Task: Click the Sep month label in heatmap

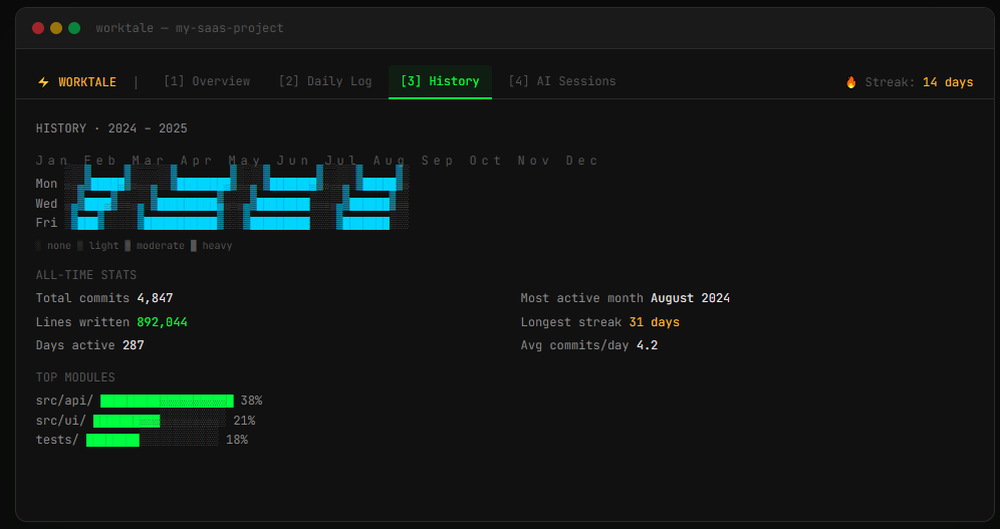Action: (x=437, y=160)
